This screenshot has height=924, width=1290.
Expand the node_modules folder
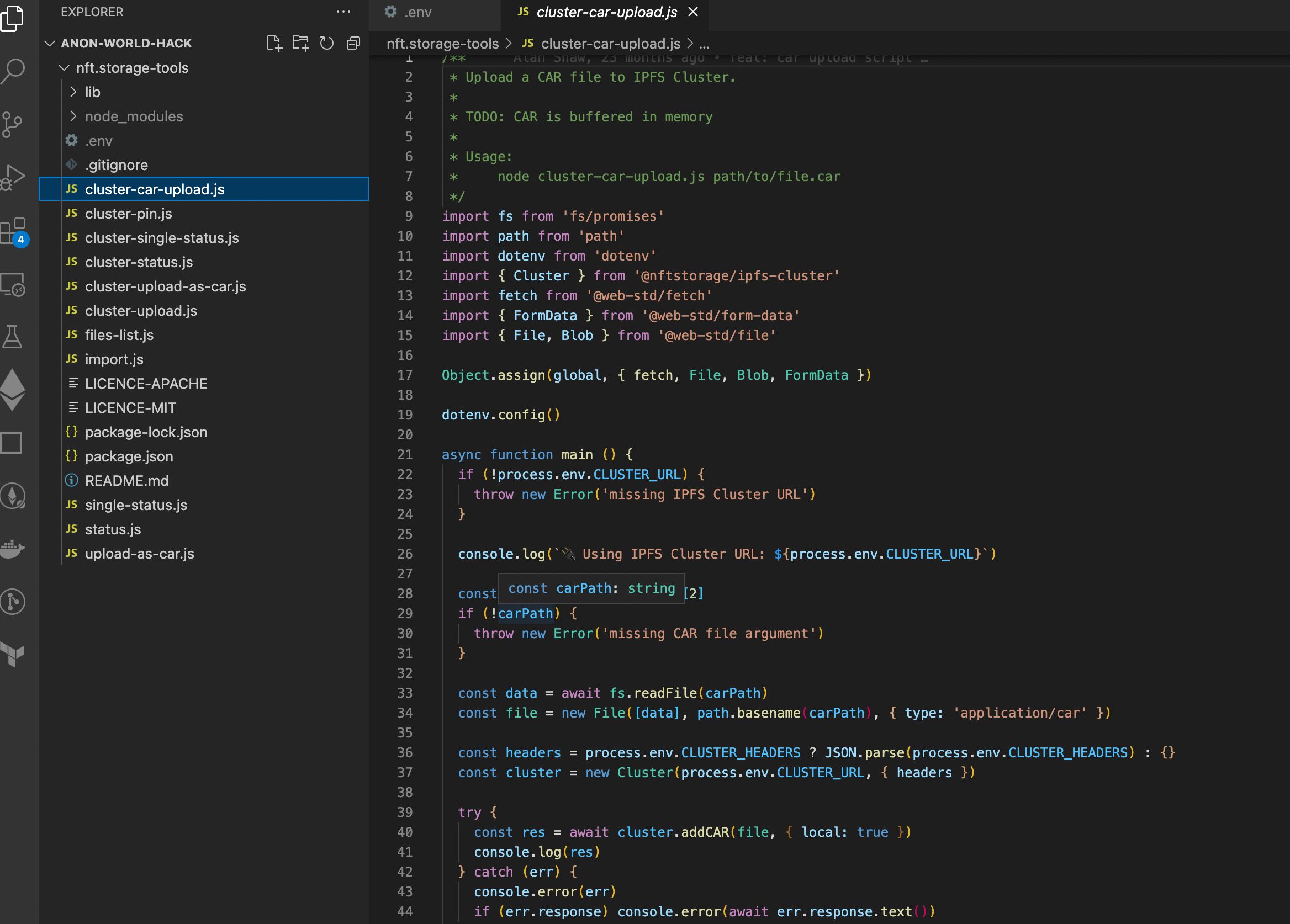pyautogui.click(x=204, y=116)
